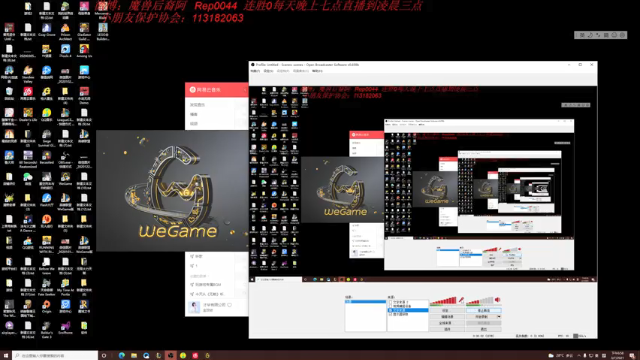Toggle the first source checkbox in OBS

point(391,302)
